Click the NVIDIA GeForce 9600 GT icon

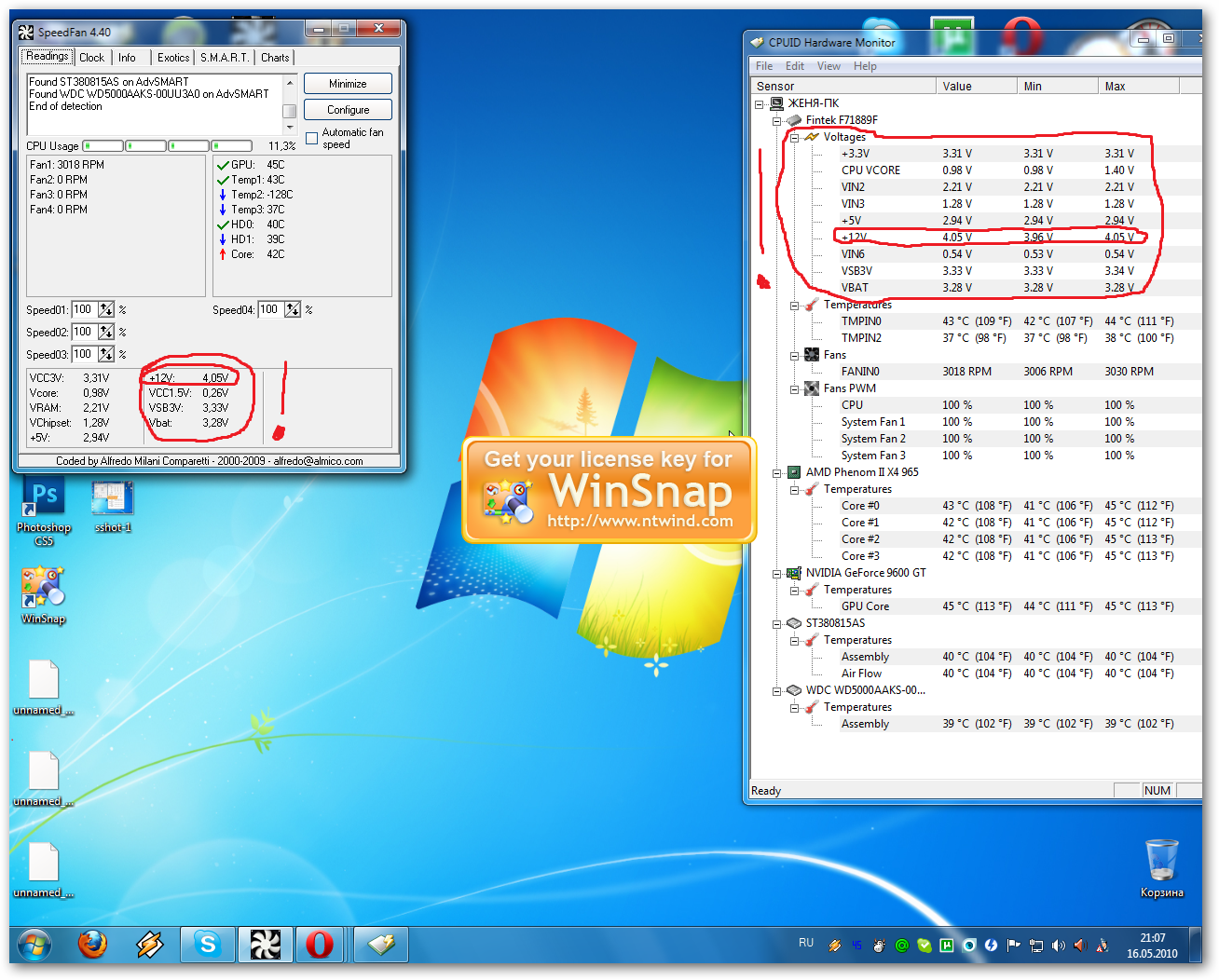(x=794, y=573)
